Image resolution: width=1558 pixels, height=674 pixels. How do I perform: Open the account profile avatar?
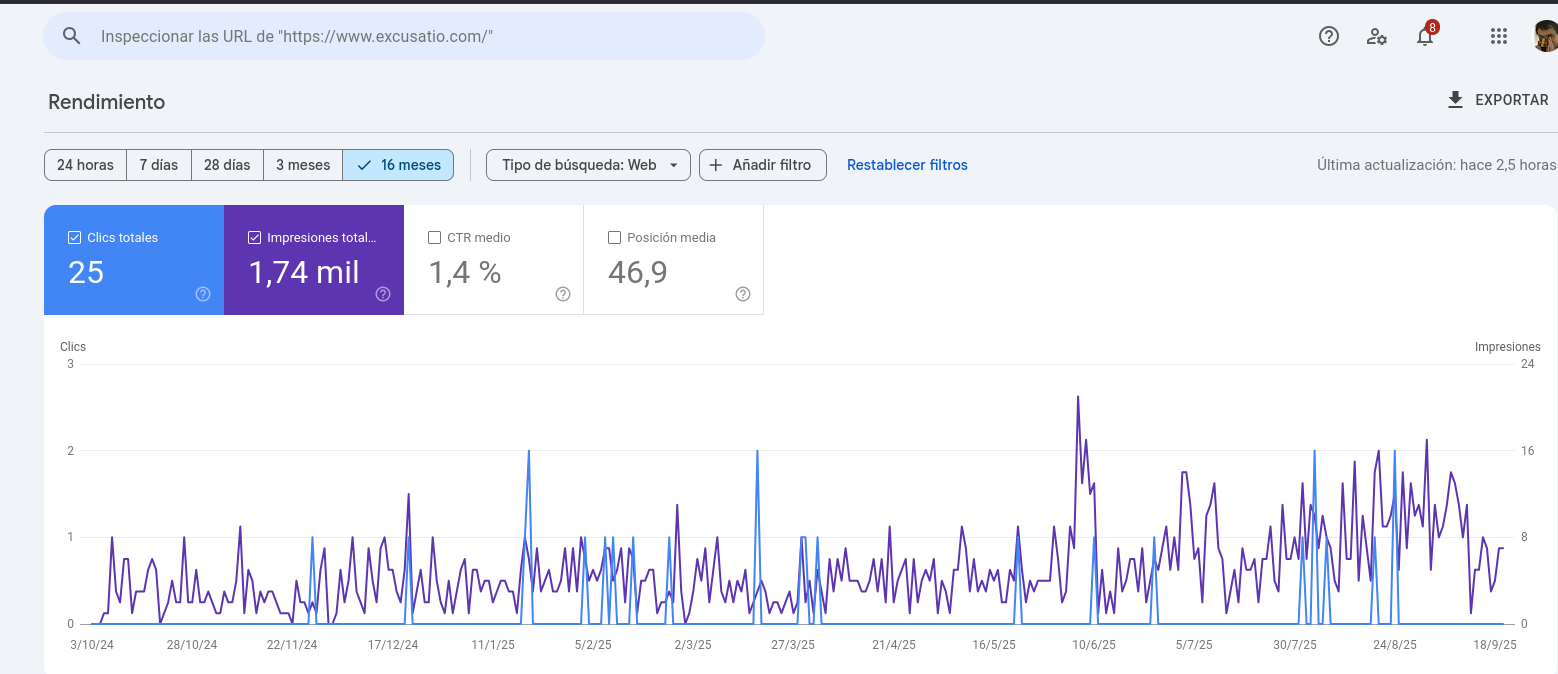[1546, 37]
